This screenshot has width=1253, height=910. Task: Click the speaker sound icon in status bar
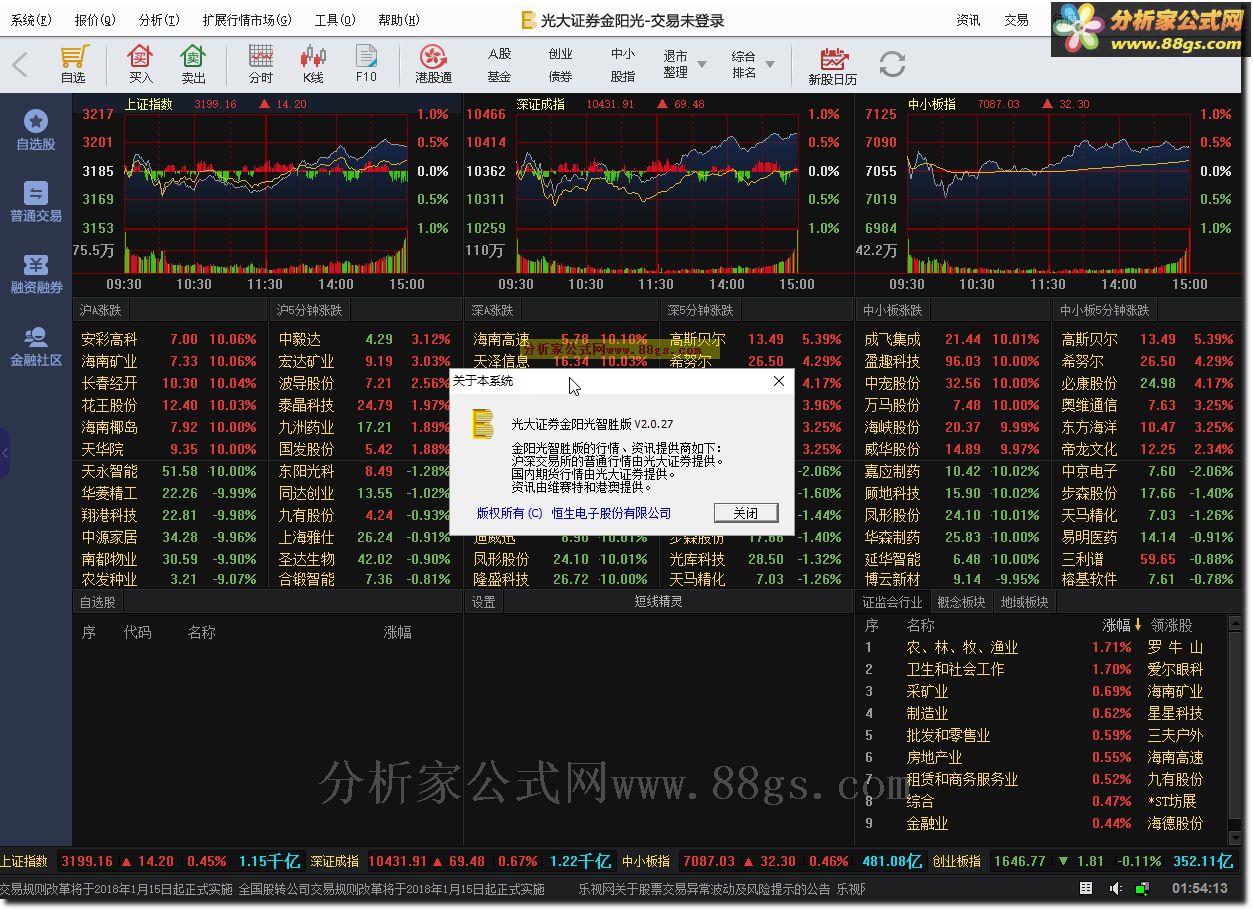click(1114, 888)
